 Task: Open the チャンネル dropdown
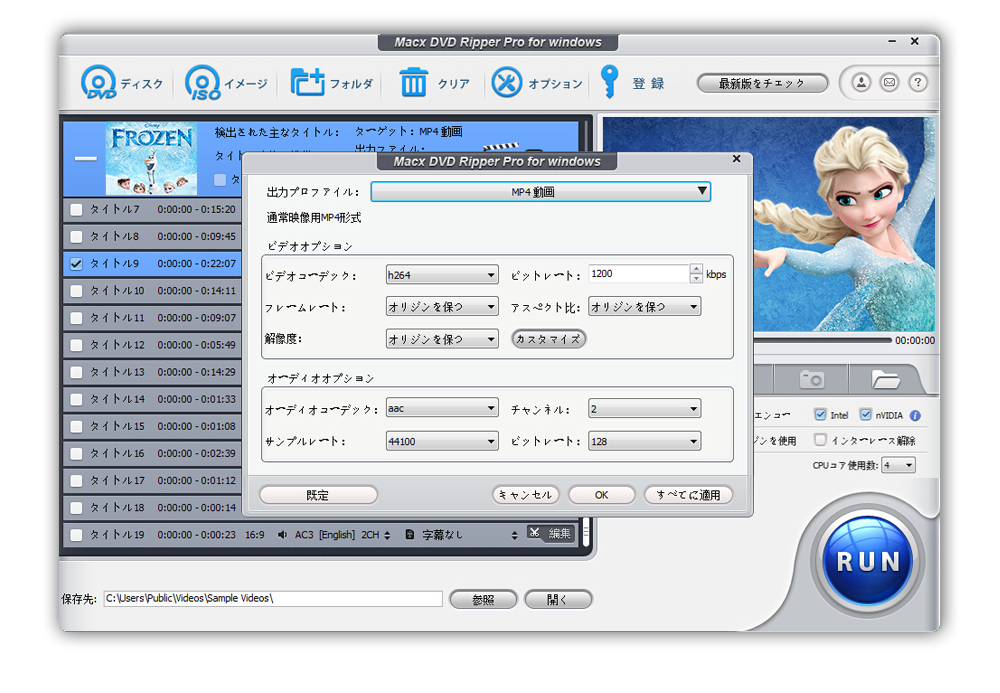click(x=644, y=409)
